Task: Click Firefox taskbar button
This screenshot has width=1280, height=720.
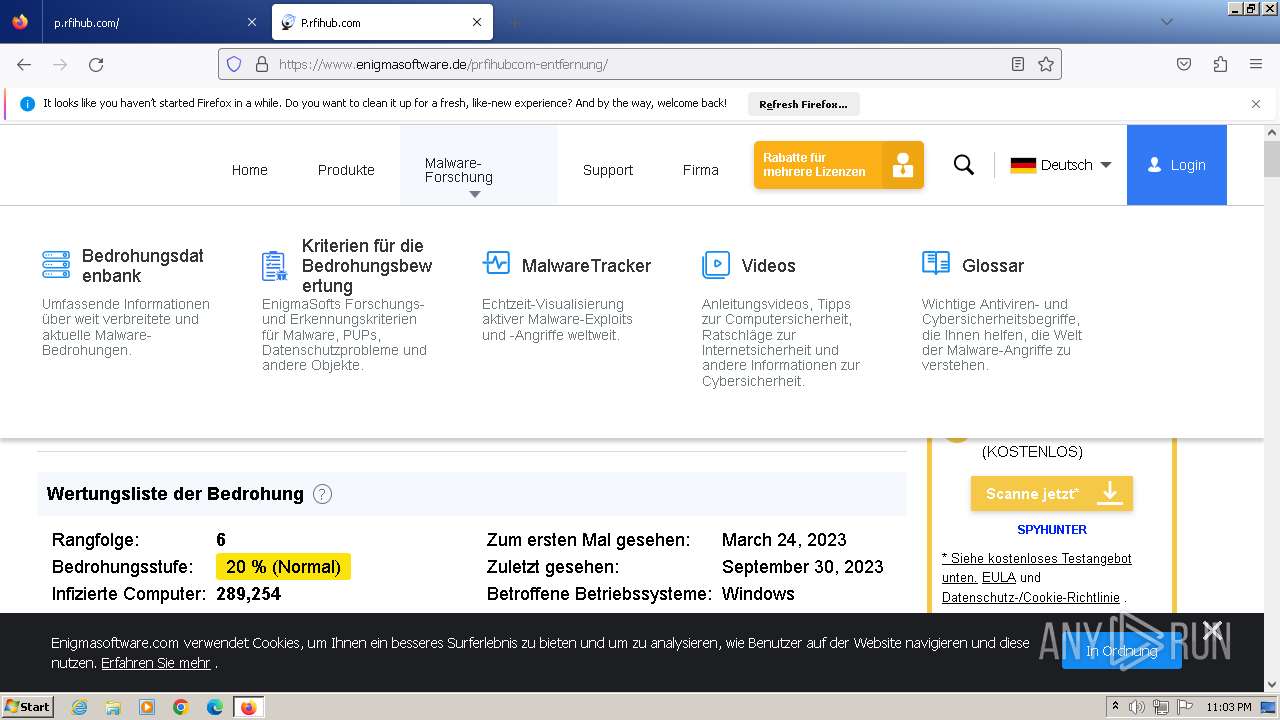Action: point(248,707)
